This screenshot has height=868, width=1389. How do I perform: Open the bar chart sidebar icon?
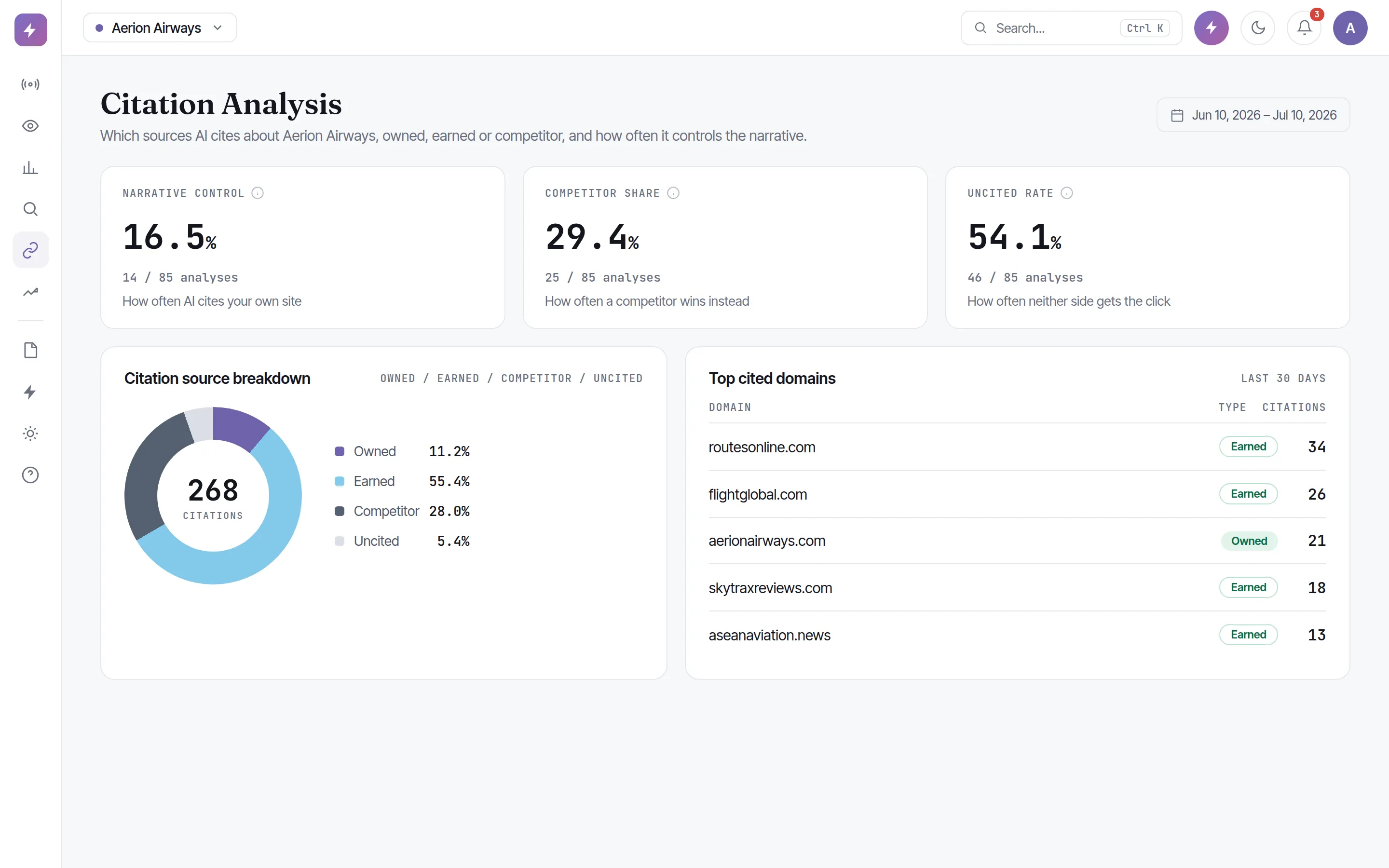coord(30,168)
